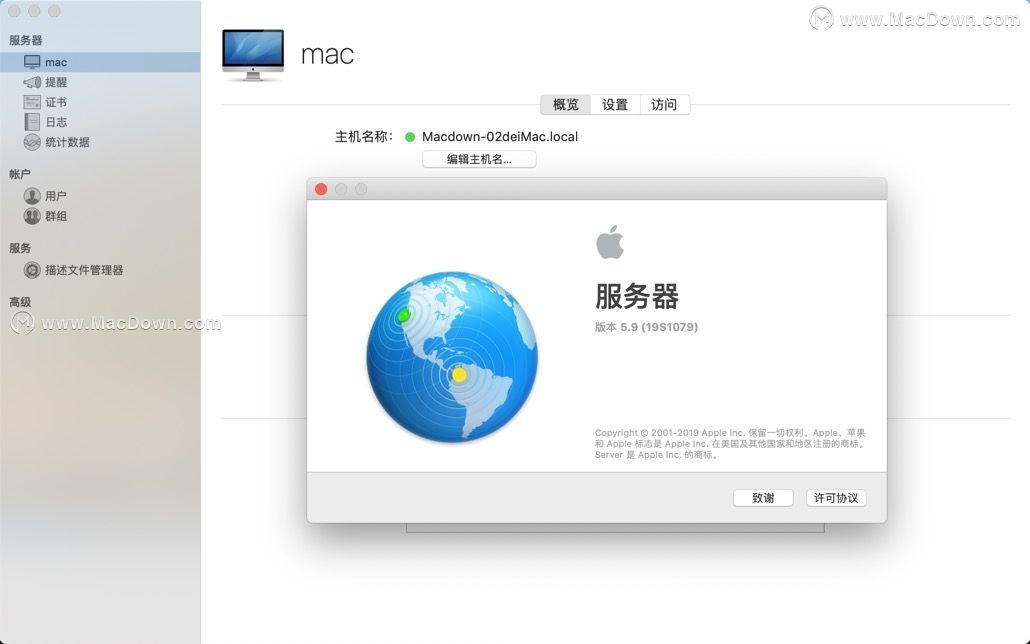Close the About 服务器 dialog

coord(321,189)
